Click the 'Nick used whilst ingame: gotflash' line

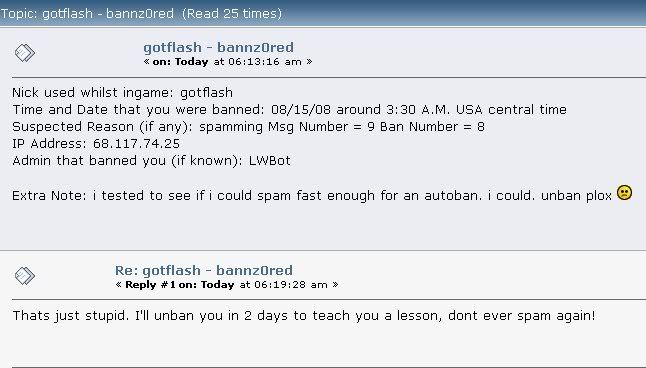tap(122, 92)
